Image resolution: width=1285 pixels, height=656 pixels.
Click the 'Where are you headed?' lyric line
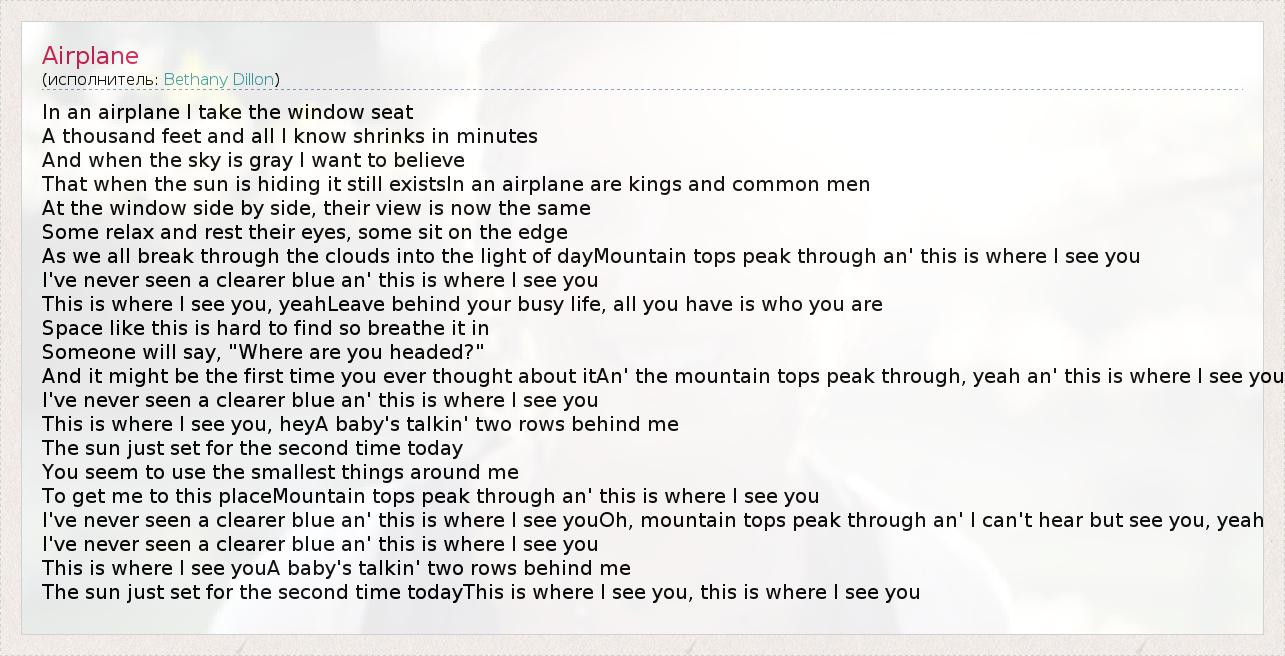[263, 352]
